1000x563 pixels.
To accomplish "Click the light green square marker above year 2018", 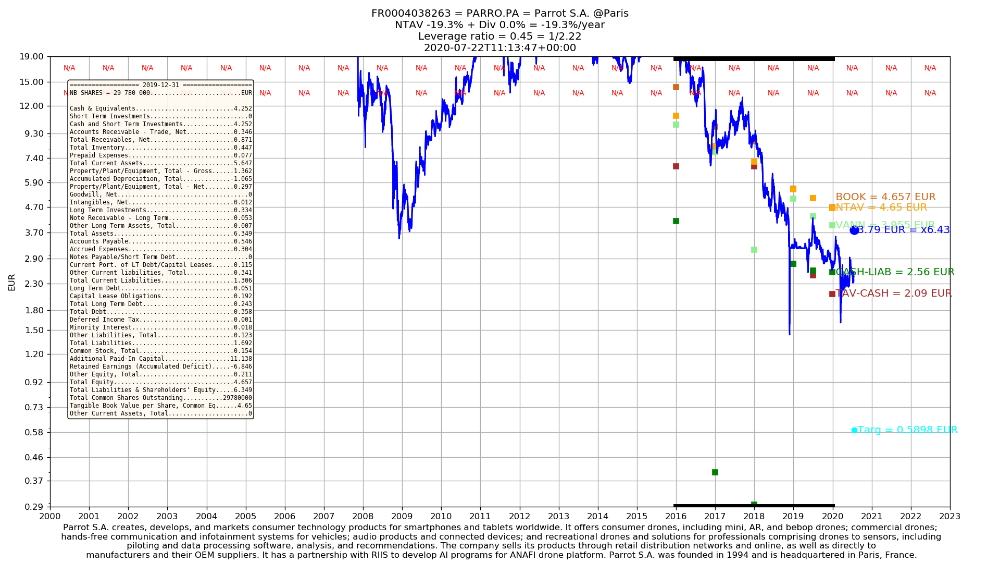I will click(754, 250).
